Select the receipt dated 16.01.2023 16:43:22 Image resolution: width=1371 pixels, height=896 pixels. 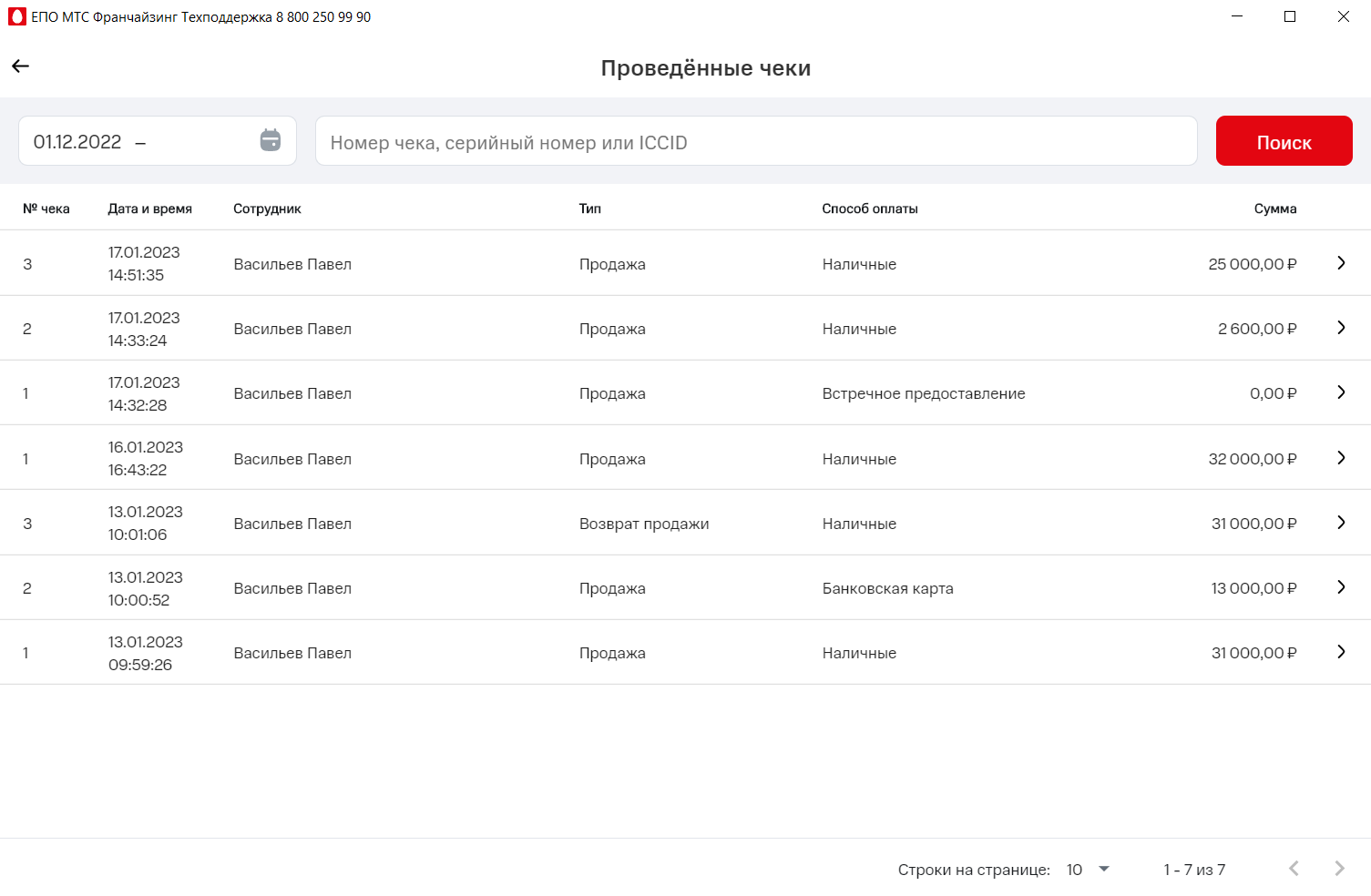click(x=685, y=458)
